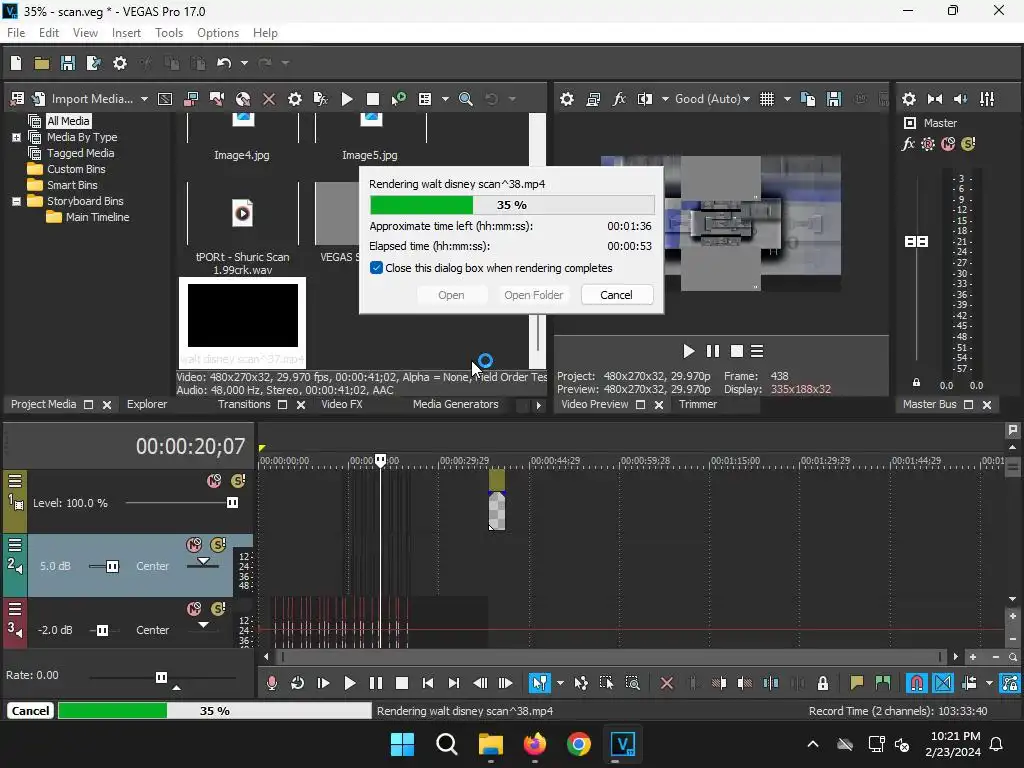The height and width of the screenshot is (768, 1024).
Task: Switch to the Trimmer tab
Action: coord(697,404)
